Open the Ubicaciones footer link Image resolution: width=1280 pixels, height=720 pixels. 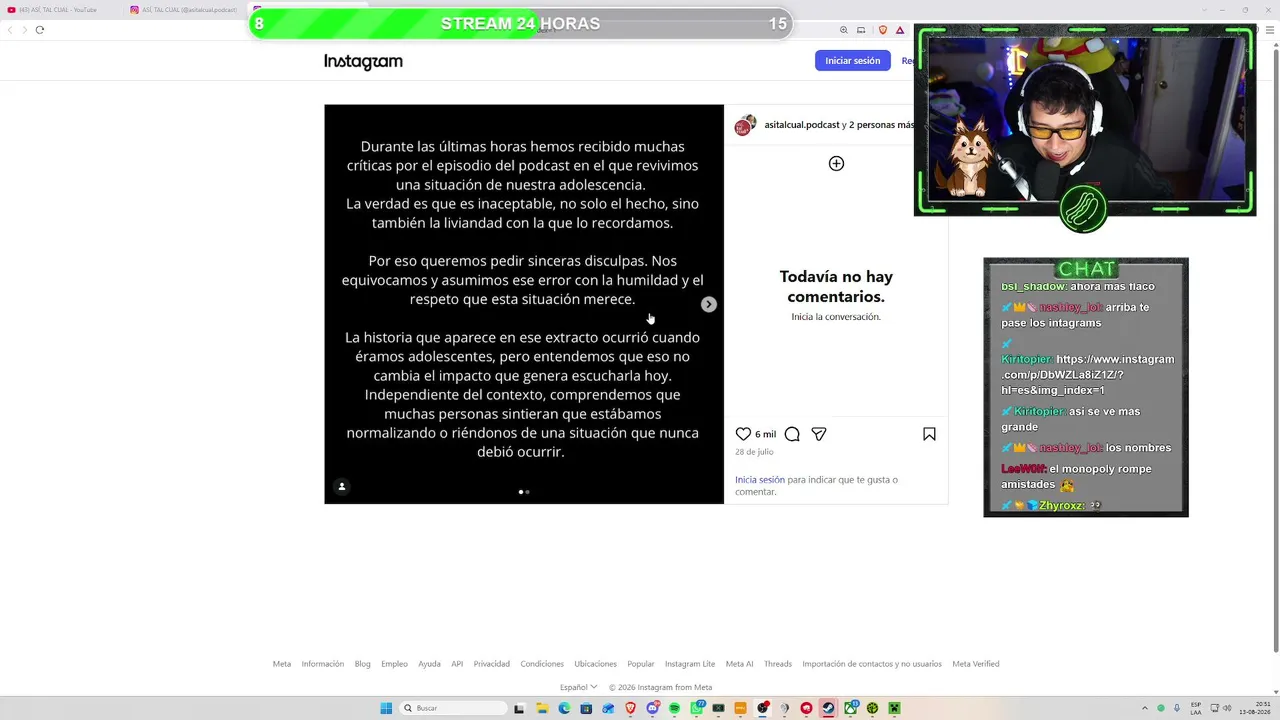pos(596,664)
